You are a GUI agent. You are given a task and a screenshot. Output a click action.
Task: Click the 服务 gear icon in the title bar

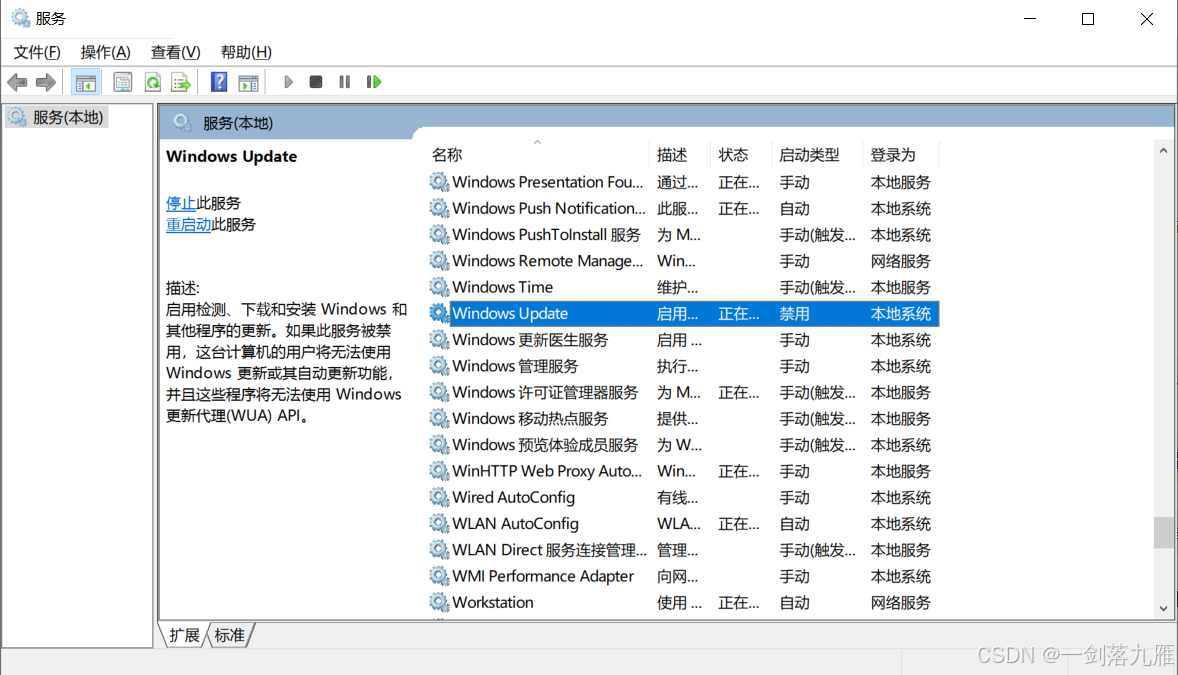pos(20,18)
